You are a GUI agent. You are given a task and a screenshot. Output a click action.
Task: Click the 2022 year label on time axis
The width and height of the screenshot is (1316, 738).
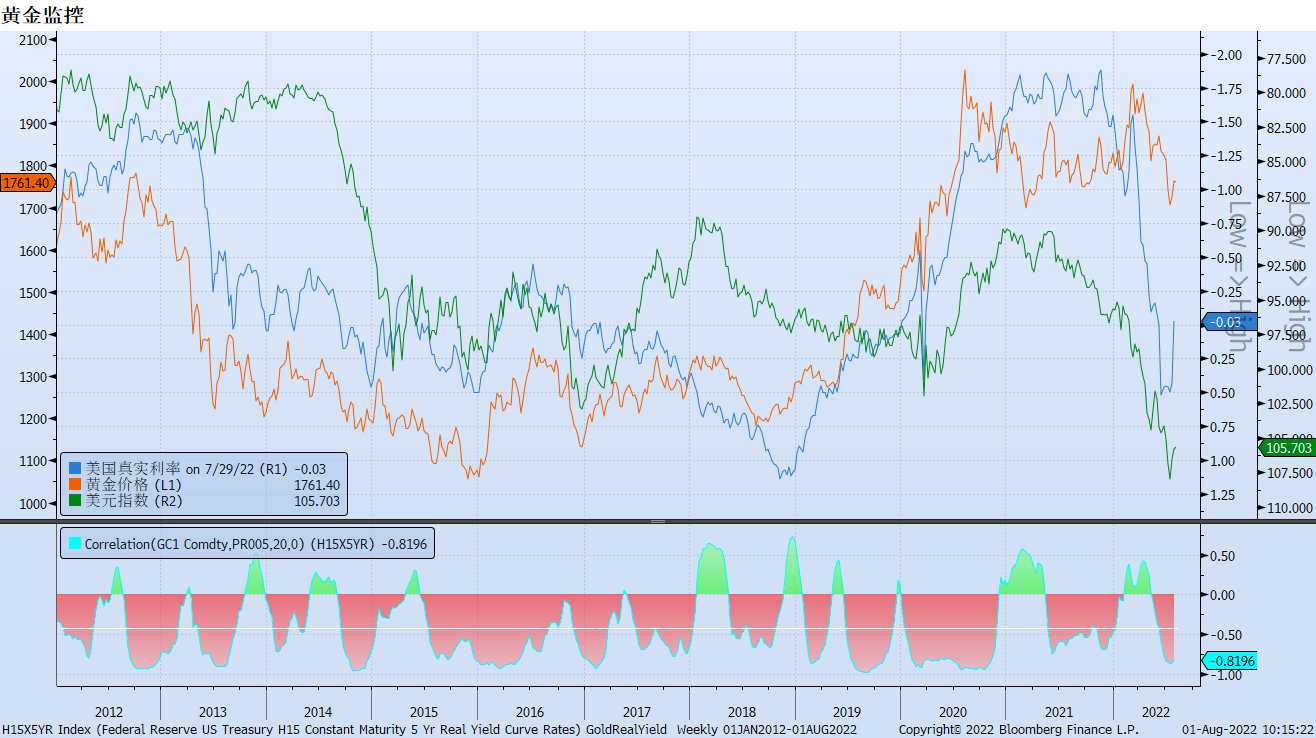tap(1155, 712)
